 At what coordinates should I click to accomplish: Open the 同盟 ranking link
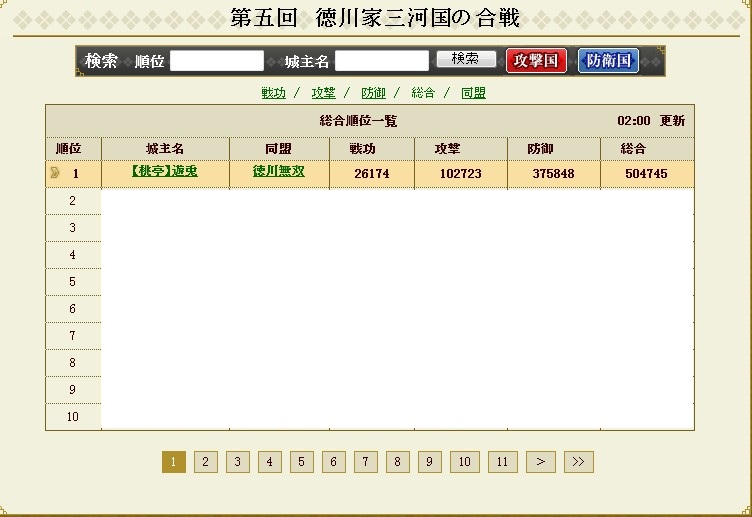click(x=473, y=93)
